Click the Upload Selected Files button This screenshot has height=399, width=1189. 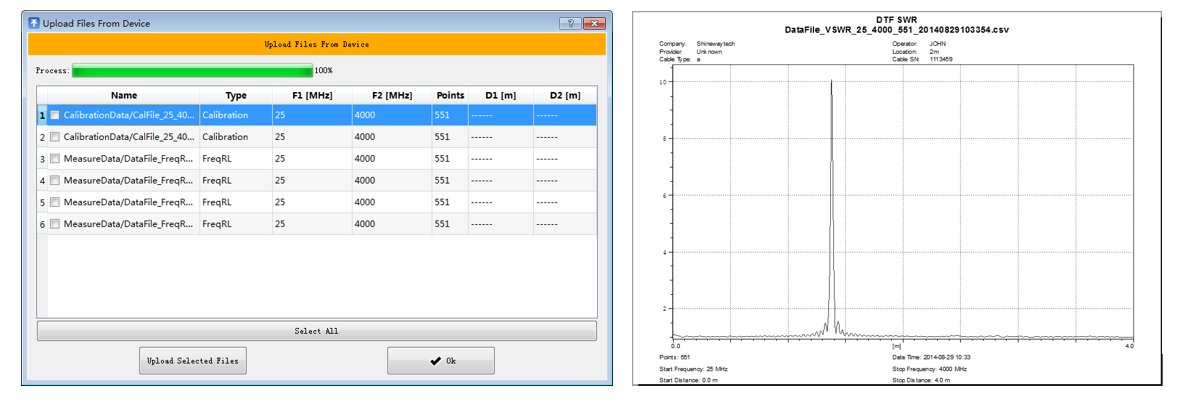pyautogui.click(x=193, y=361)
